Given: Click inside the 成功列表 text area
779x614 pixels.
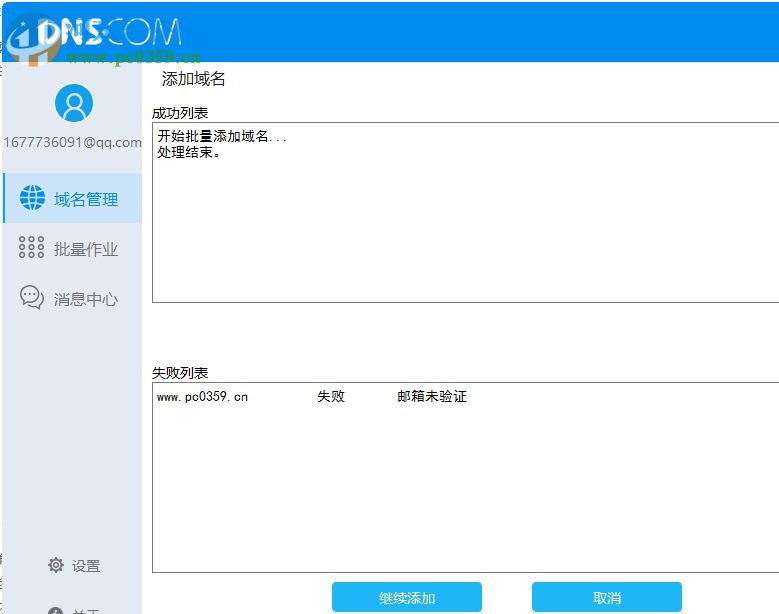Looking at the screenshot, I should click(466, 212).
